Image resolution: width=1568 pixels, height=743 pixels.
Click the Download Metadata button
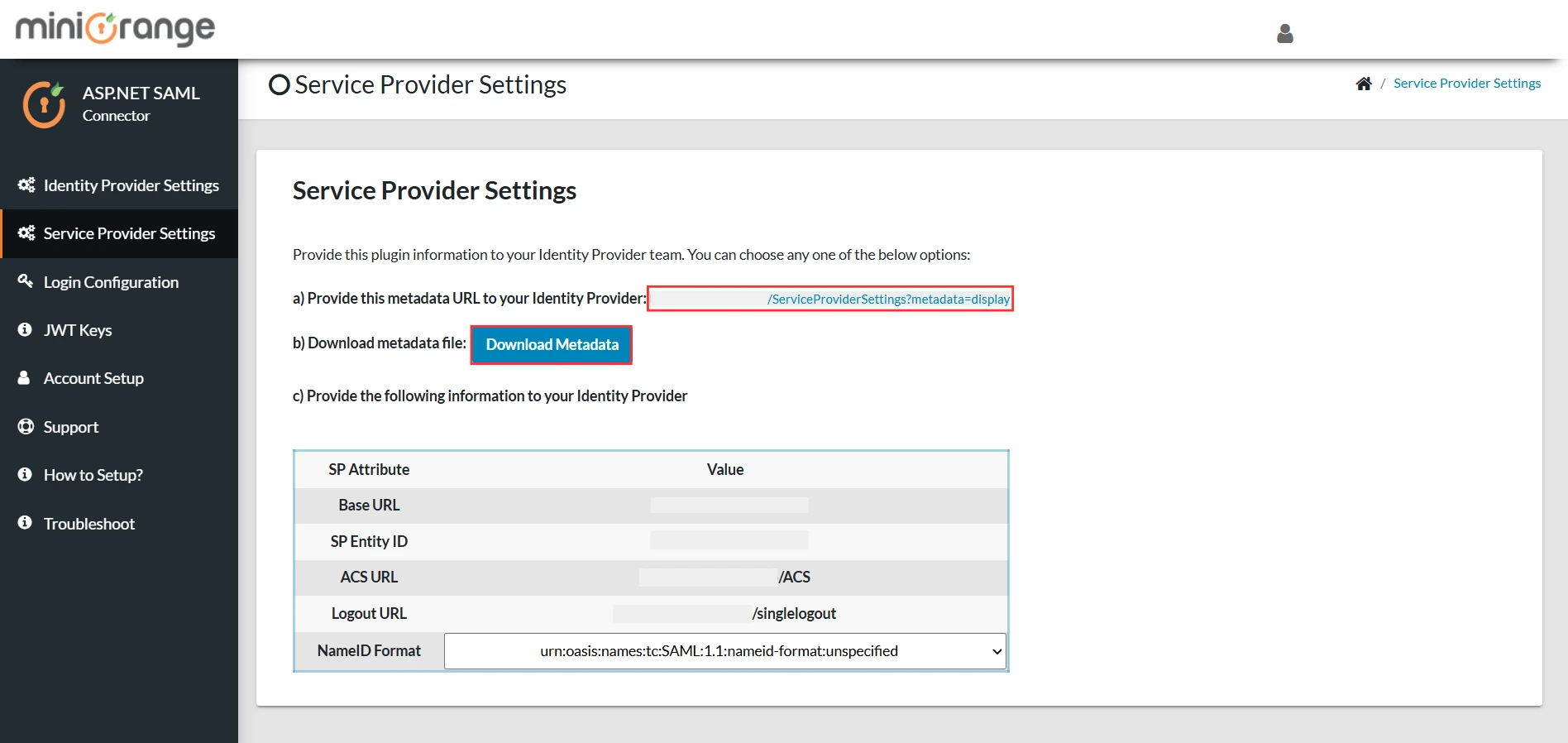(x=552, y=344)
